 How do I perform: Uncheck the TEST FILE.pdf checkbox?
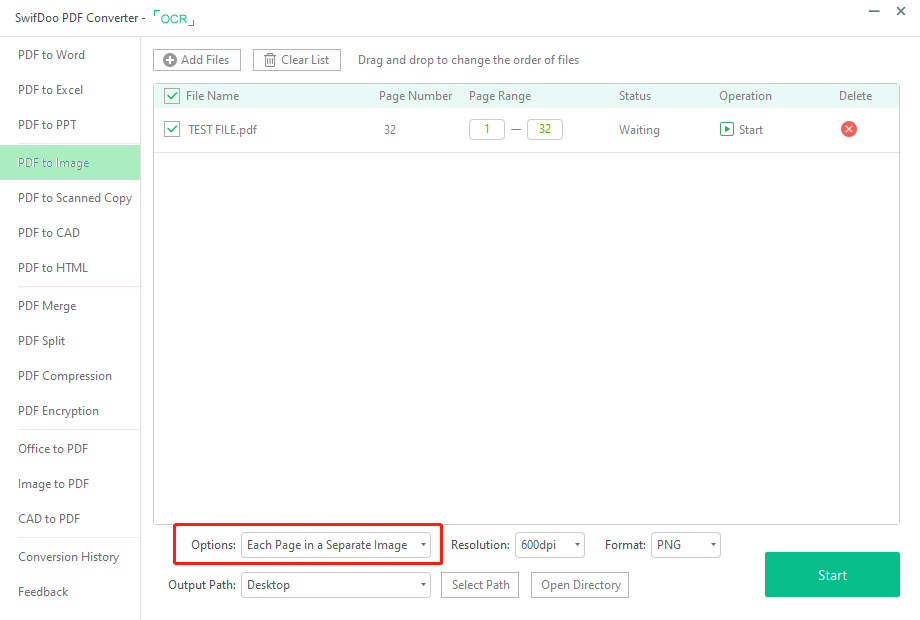coord(172,129)
